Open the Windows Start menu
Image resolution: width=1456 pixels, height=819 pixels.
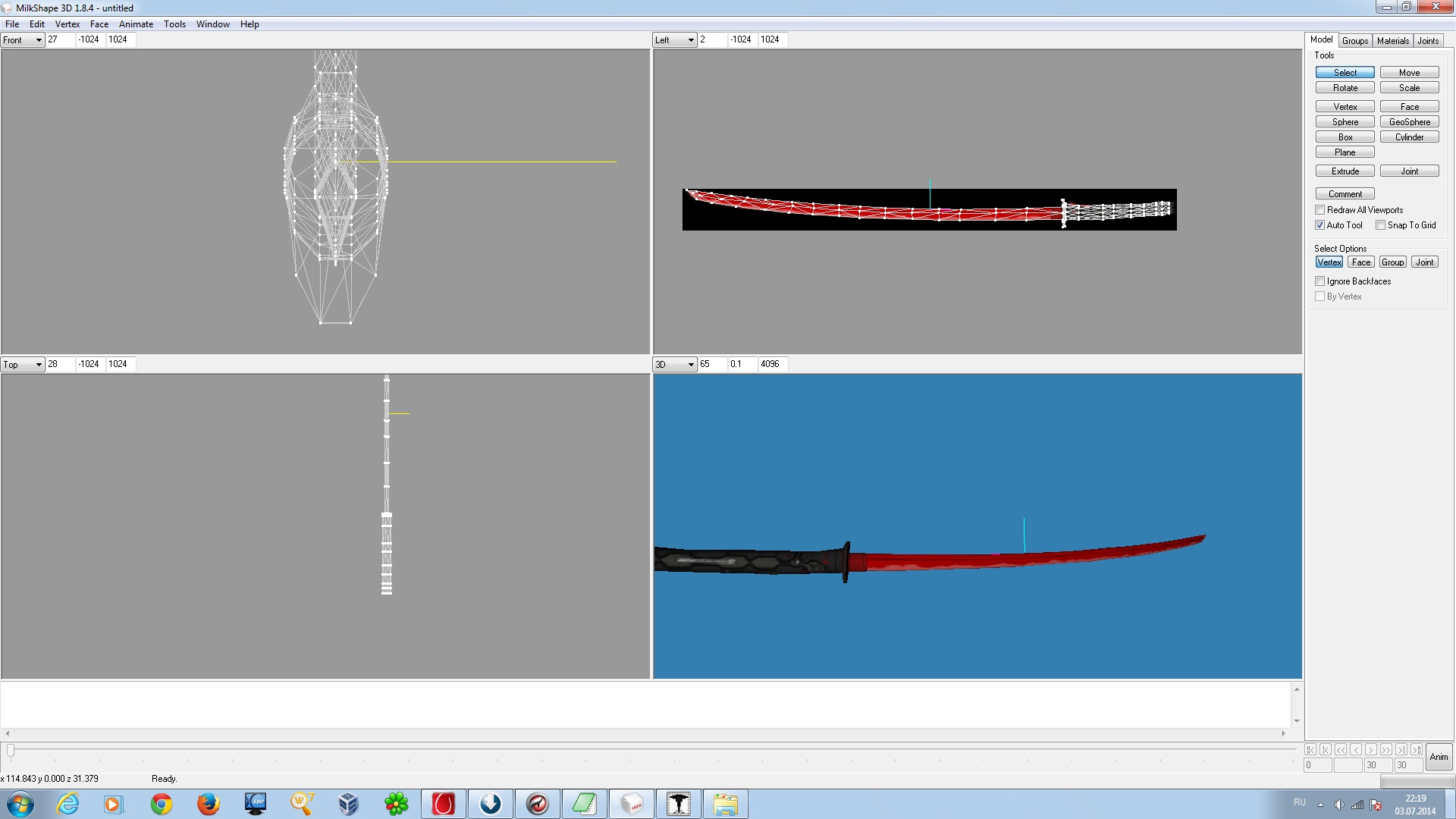click(x=20, y=804)
